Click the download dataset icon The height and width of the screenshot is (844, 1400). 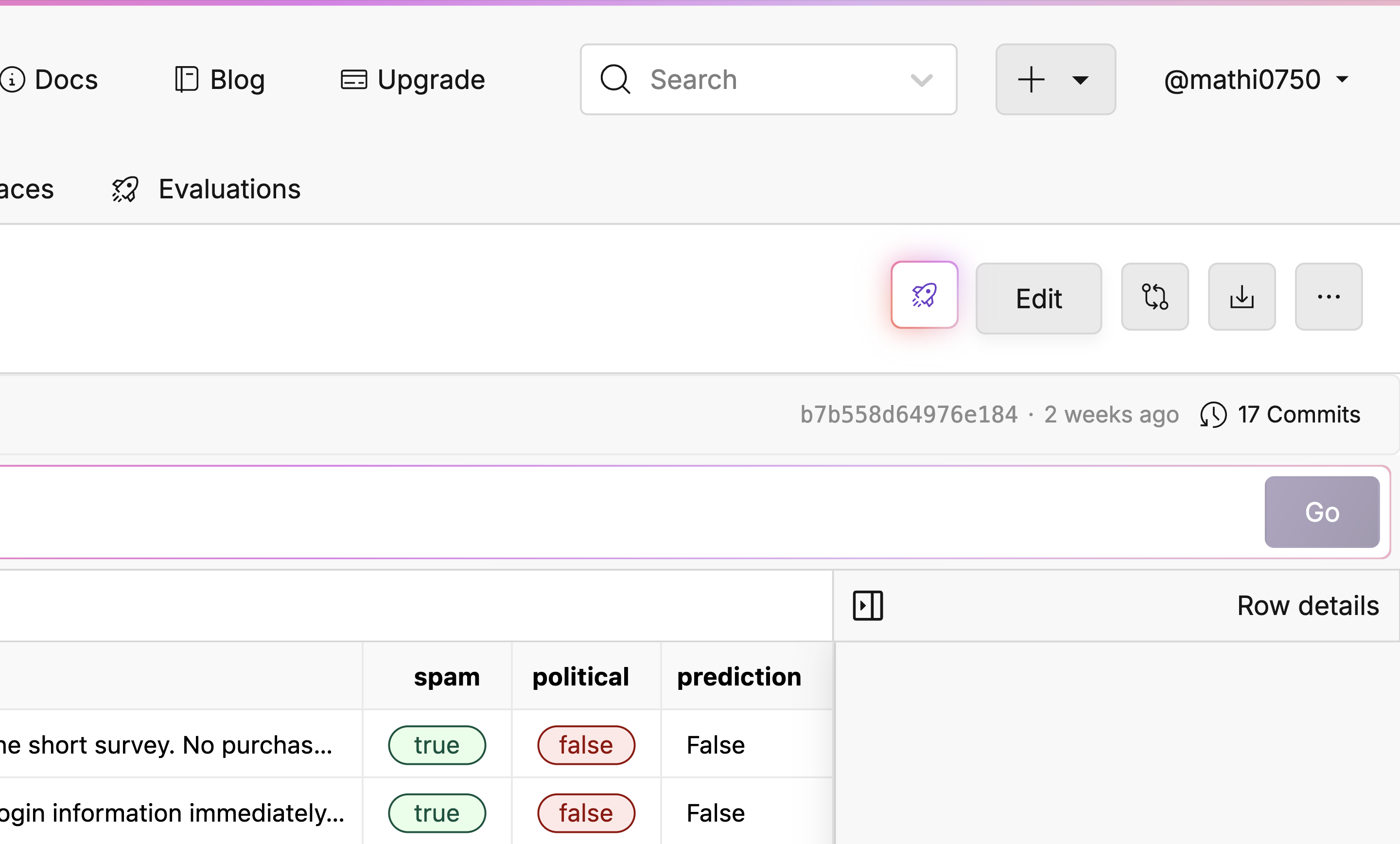[x=1242, y=296]
